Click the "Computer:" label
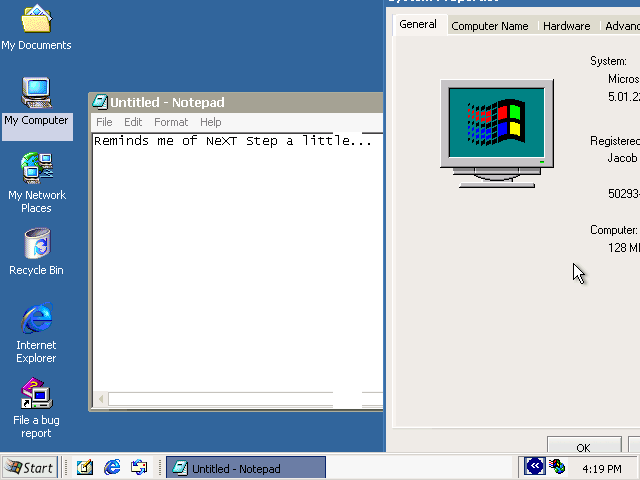Screen dimensions: 640x480 [613, 230]
